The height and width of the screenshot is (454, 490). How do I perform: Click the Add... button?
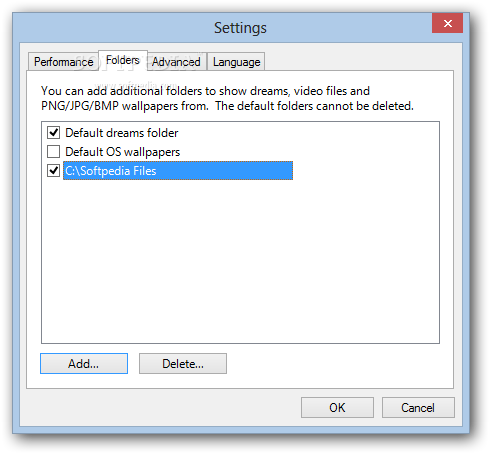click(x=84, y=364)
